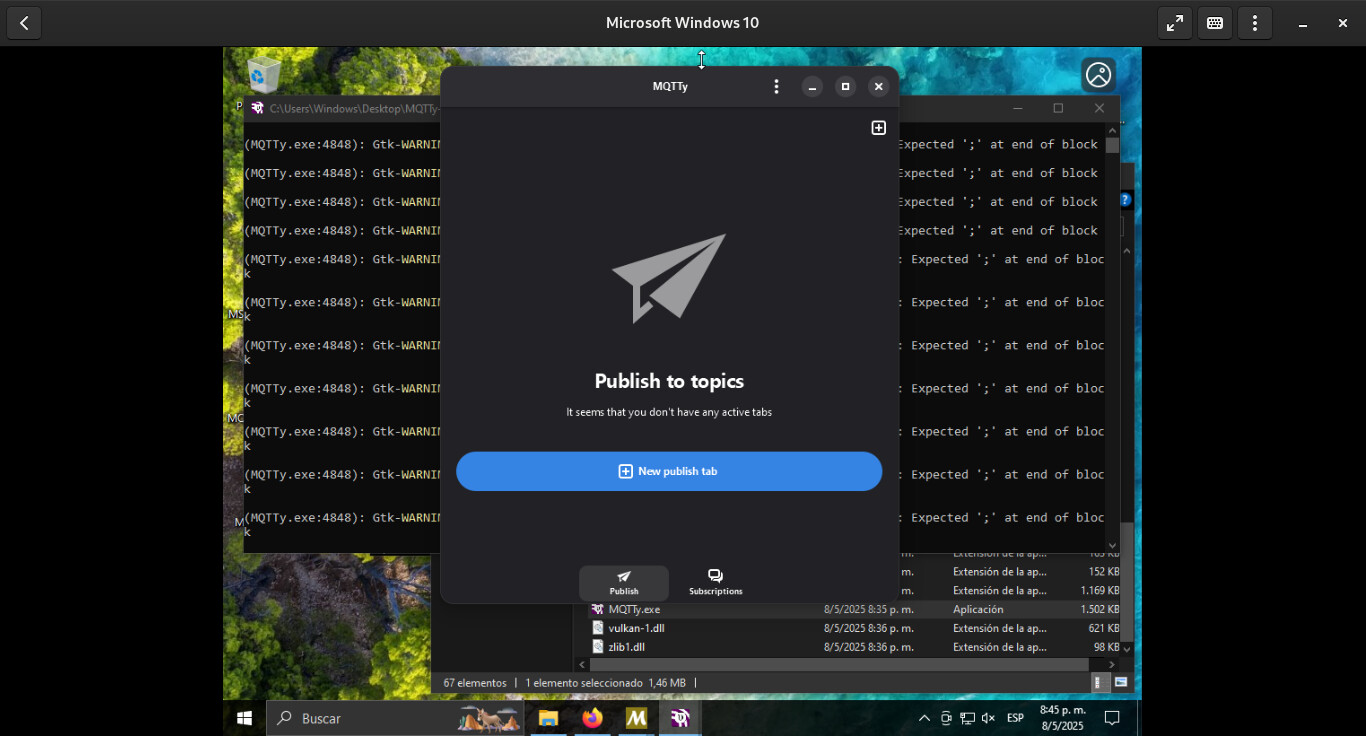Click the Explorer scroll right arrow
1366x736 pixels.
1112,664
